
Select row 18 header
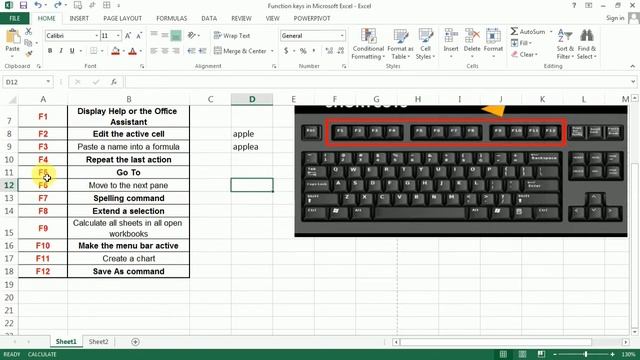(x=9, y=271)
